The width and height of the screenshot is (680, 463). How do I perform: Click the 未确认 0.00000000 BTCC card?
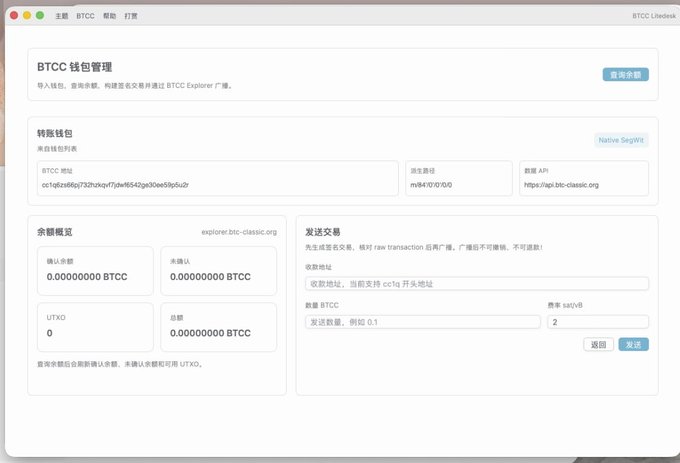point(219,271)
